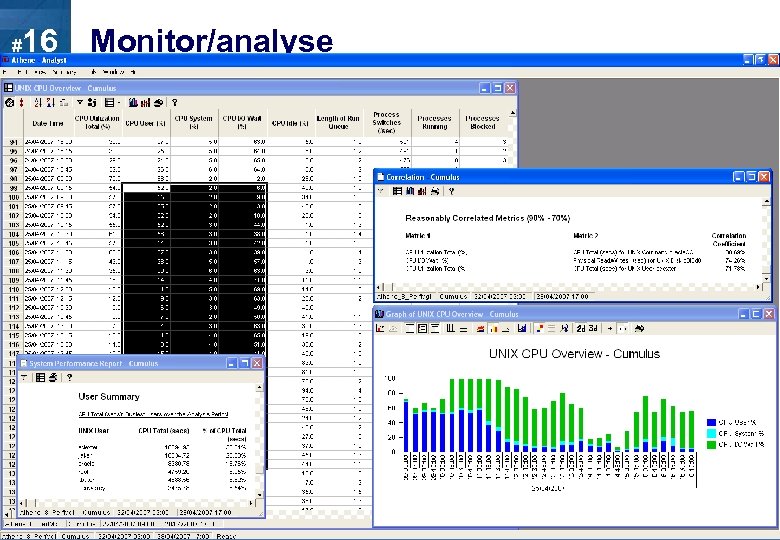Click scroll-up arrow in Correlation window
Viewport: 780px width, 540px height.
click(x=766, y=202)
